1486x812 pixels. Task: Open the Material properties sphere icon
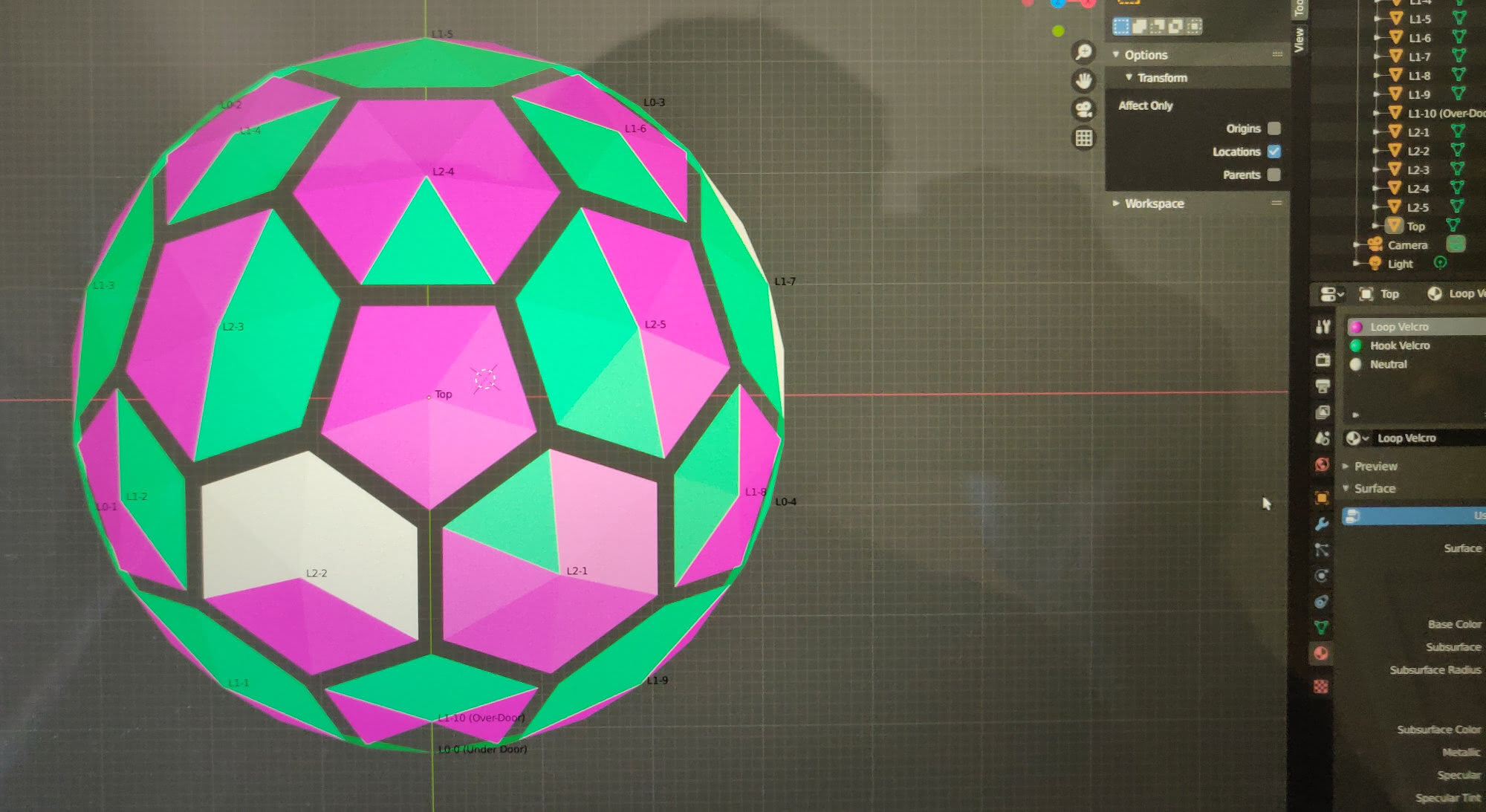pos(1321,654)
